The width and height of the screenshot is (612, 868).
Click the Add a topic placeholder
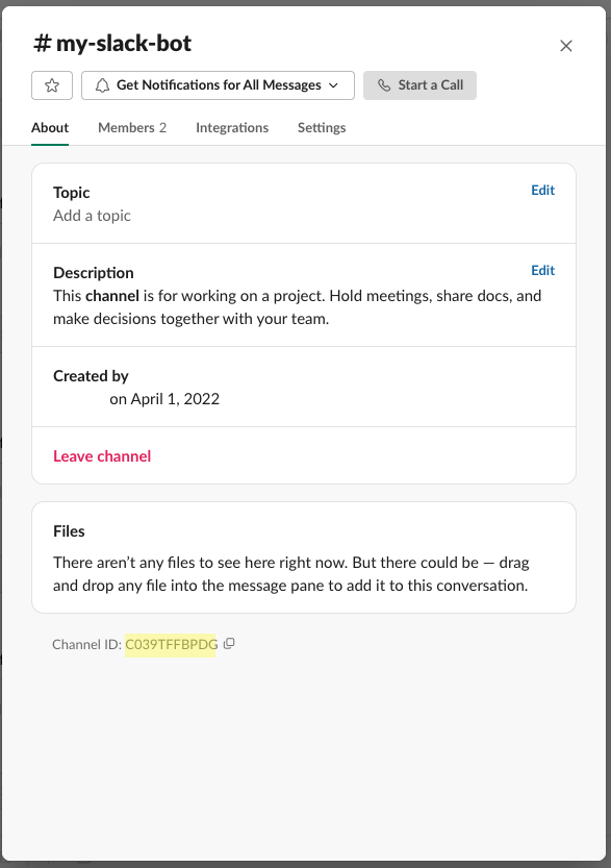pos(92,216)
